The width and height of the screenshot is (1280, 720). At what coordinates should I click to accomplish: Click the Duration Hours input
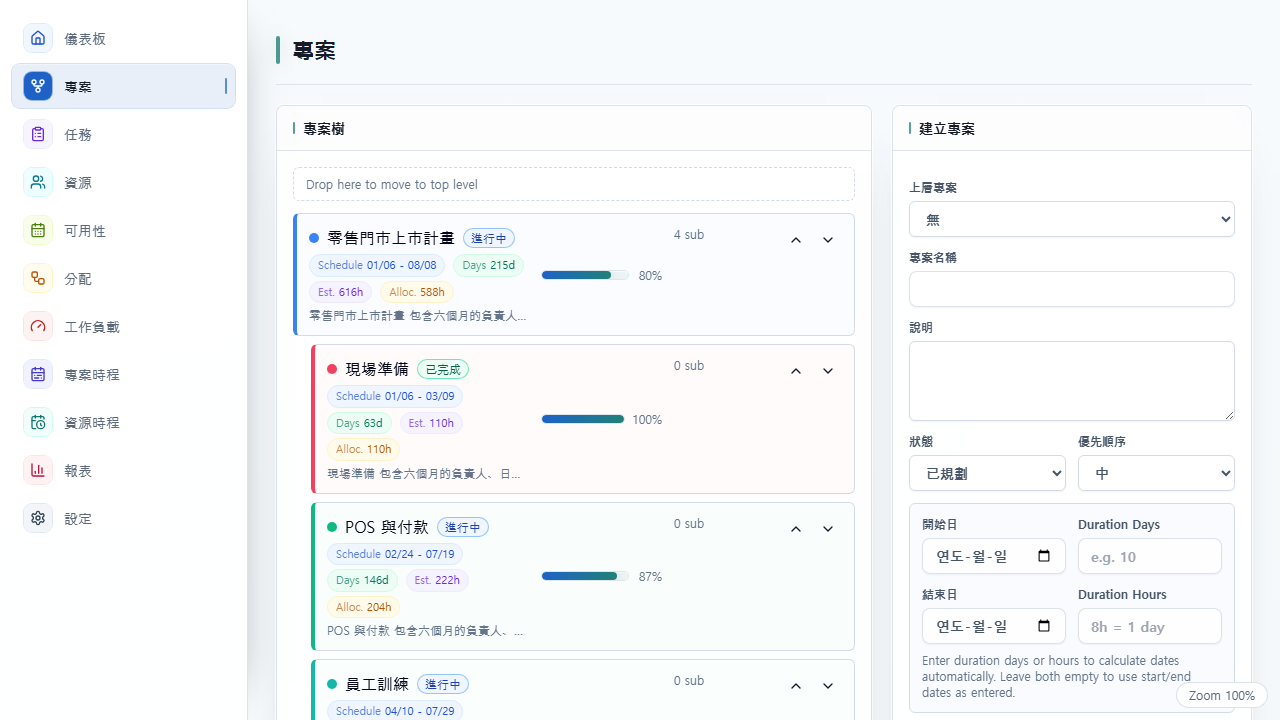tap(1150, 626)
